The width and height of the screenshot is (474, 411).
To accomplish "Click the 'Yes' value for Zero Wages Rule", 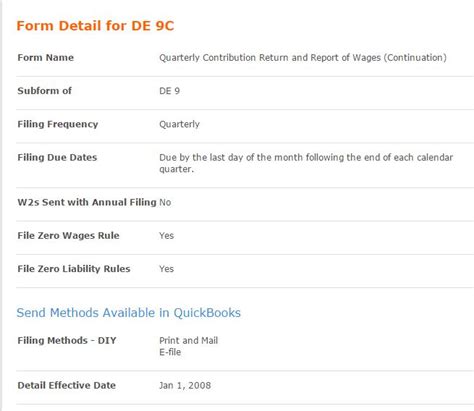I will [166, 236].
